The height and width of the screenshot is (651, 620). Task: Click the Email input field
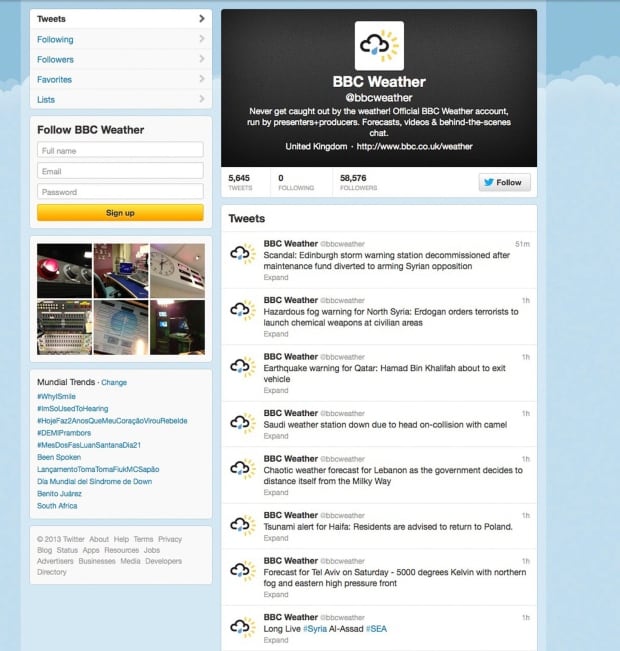pos(120,171)
